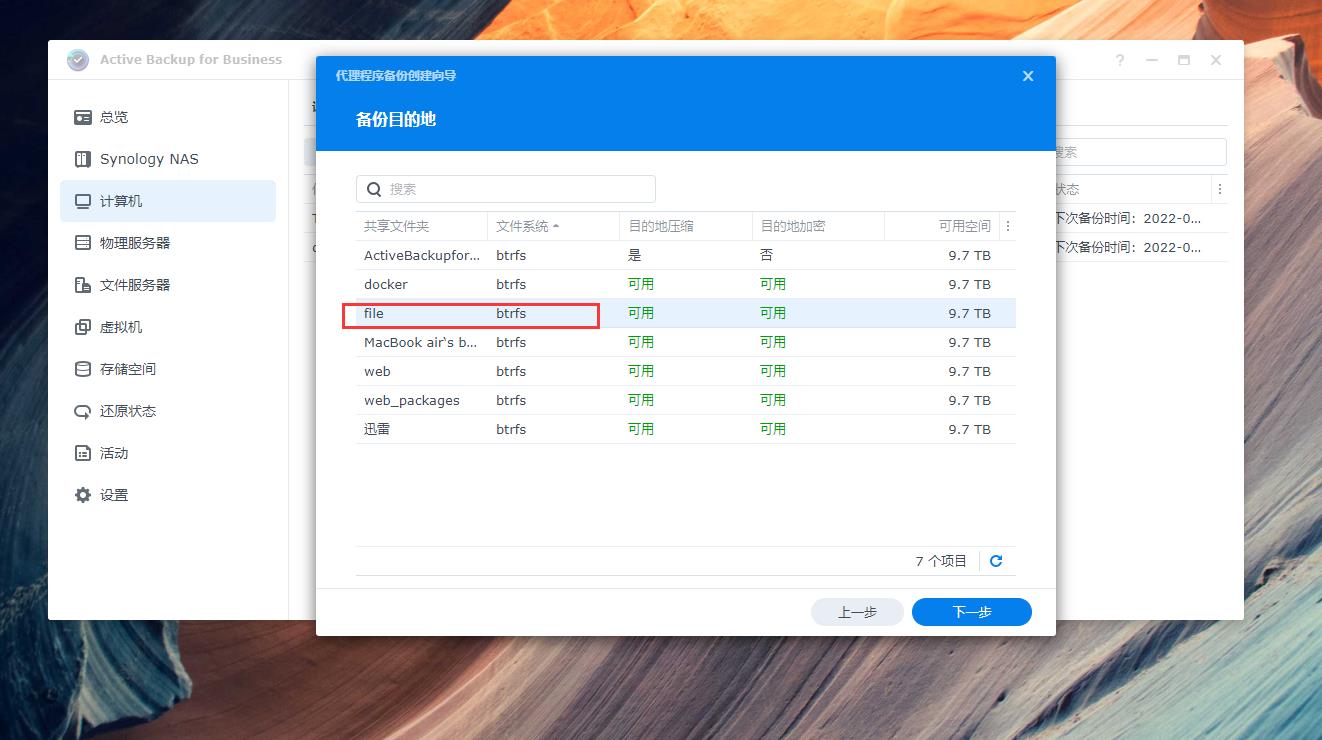This screenshot has width=1322, height=740.
Task: Refresh the shared folder list
Action: (996, 561)
